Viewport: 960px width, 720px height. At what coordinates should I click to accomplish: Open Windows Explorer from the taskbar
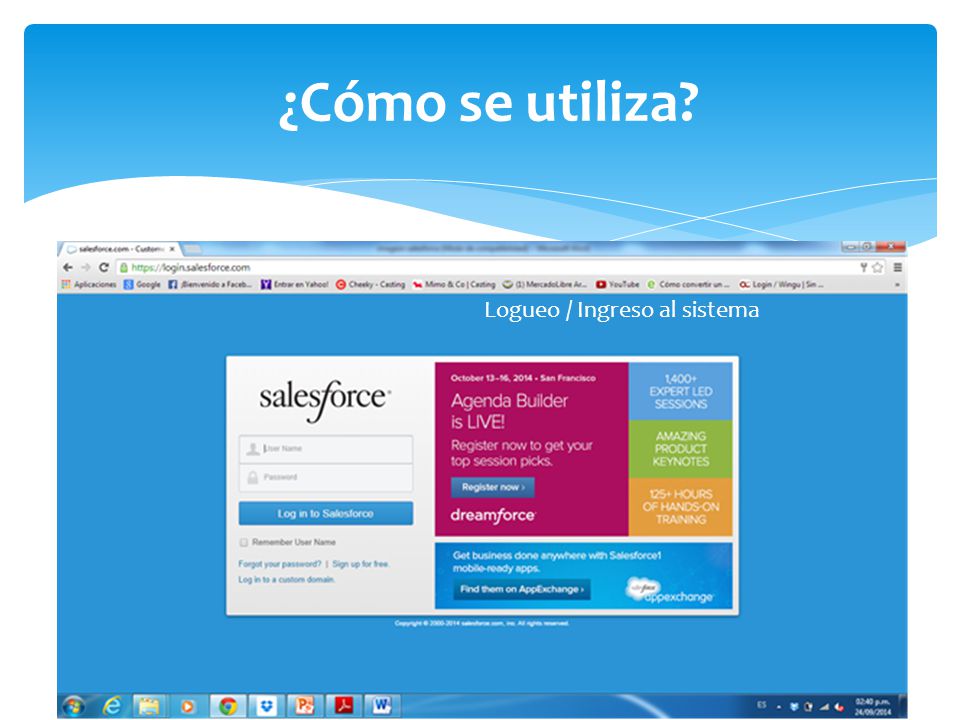[149, 707]
